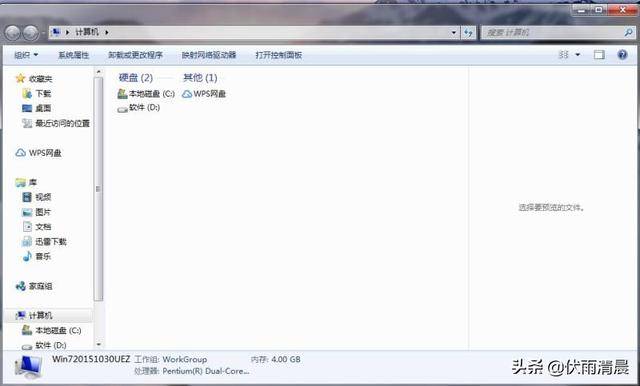640x386 pixels.
Task: Select 计算机 in the navigation pane
Action: coord(40,315)
